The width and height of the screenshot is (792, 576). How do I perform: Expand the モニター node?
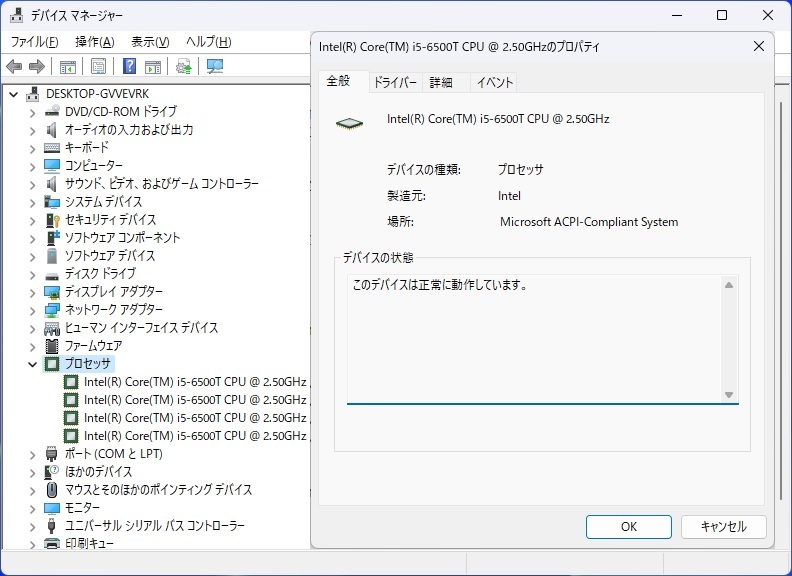click(x=32, y=508)
